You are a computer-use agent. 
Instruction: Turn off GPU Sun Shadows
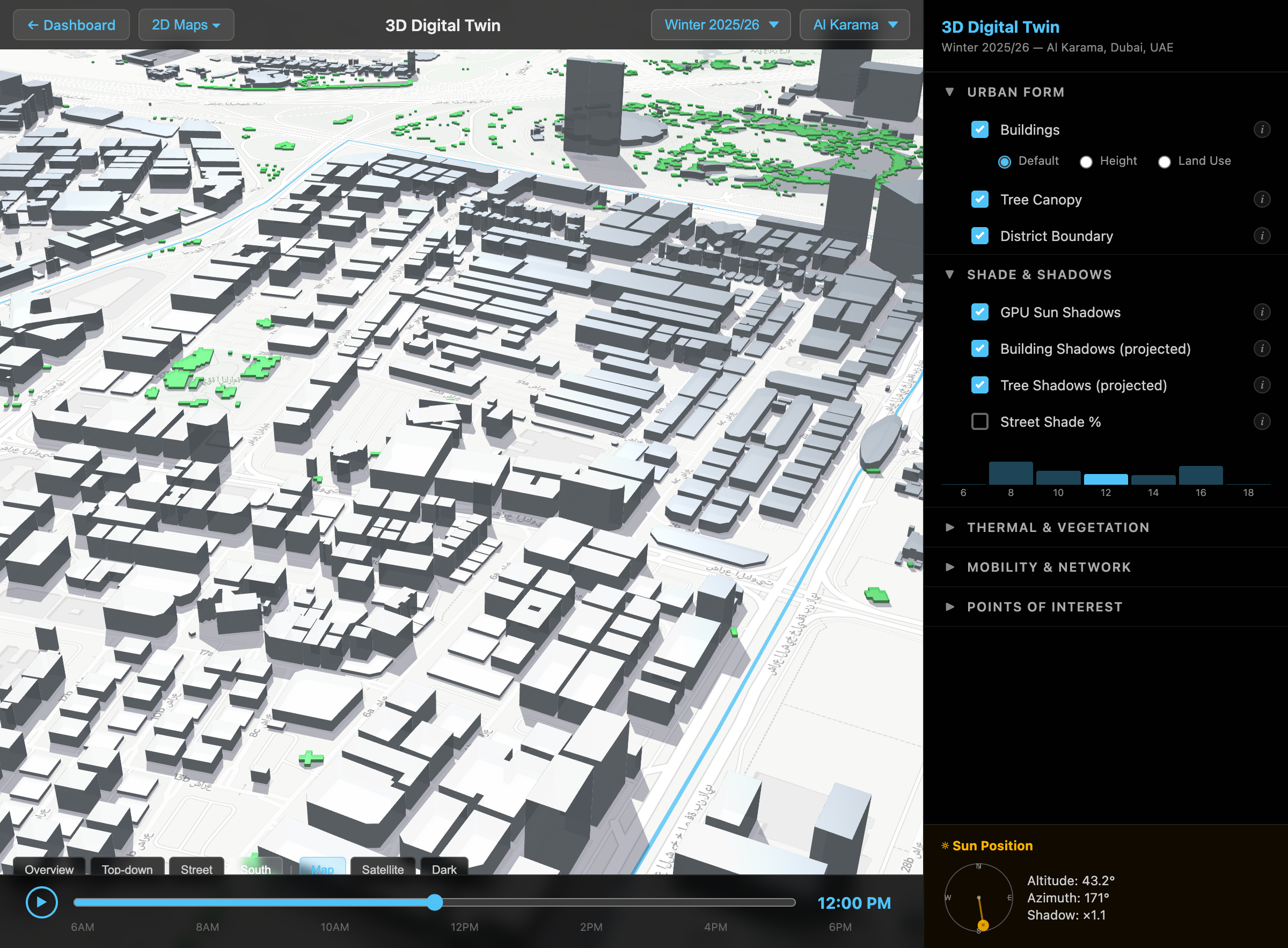pos(980,312)
